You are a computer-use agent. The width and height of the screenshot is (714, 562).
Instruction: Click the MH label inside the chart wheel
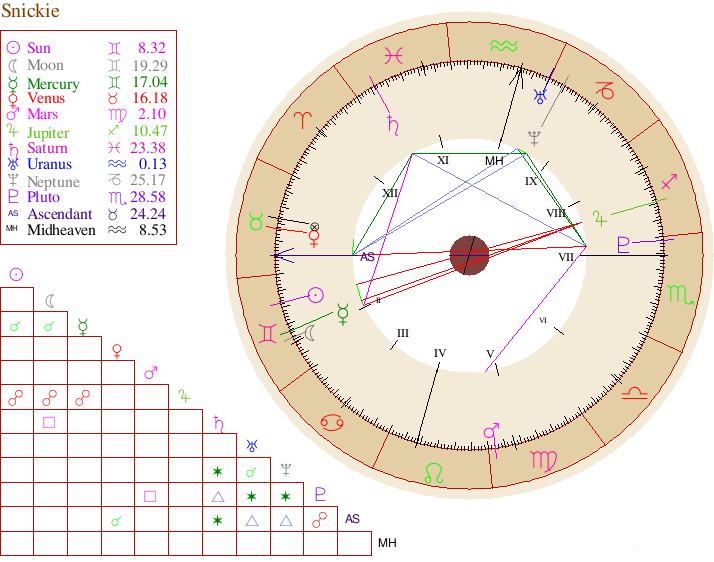(494, 161)
